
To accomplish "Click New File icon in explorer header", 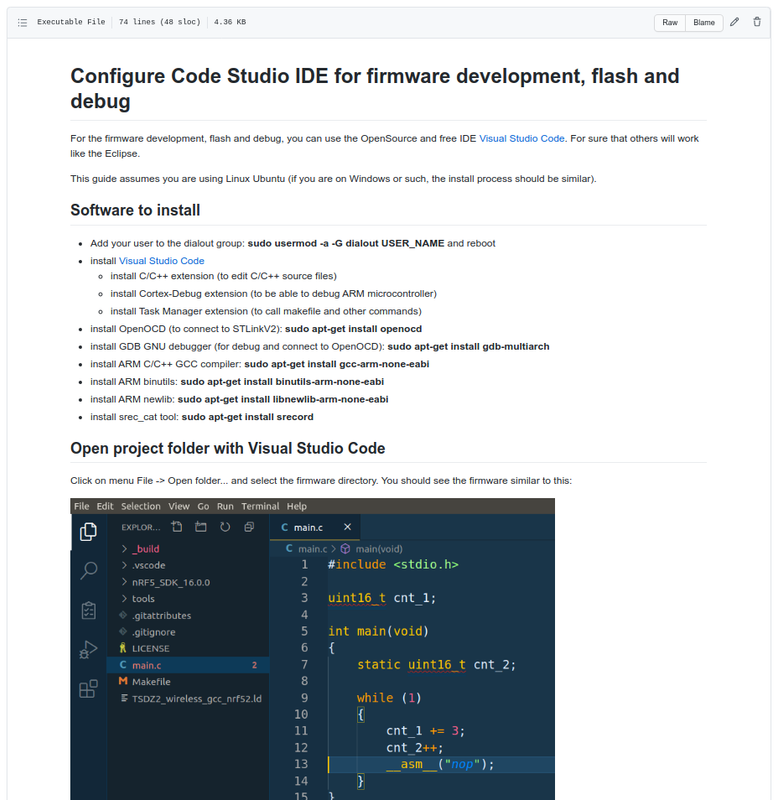I will 177,527.
